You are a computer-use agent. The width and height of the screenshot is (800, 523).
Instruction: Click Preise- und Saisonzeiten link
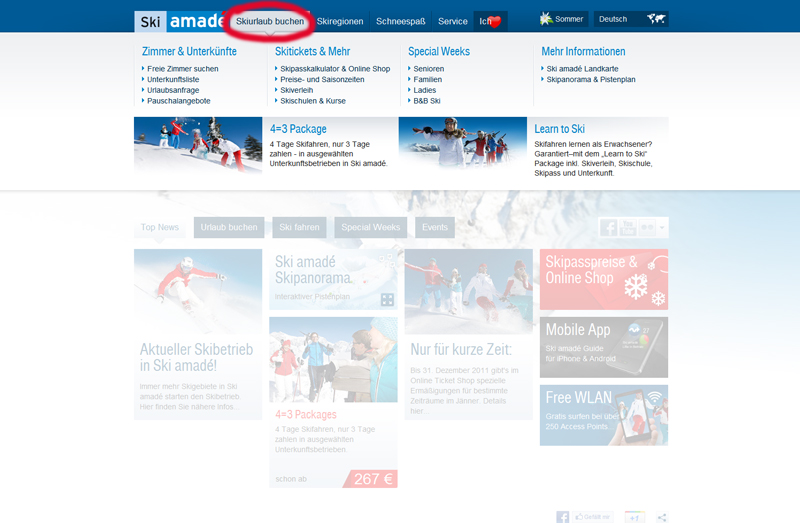tap(322, 79)
